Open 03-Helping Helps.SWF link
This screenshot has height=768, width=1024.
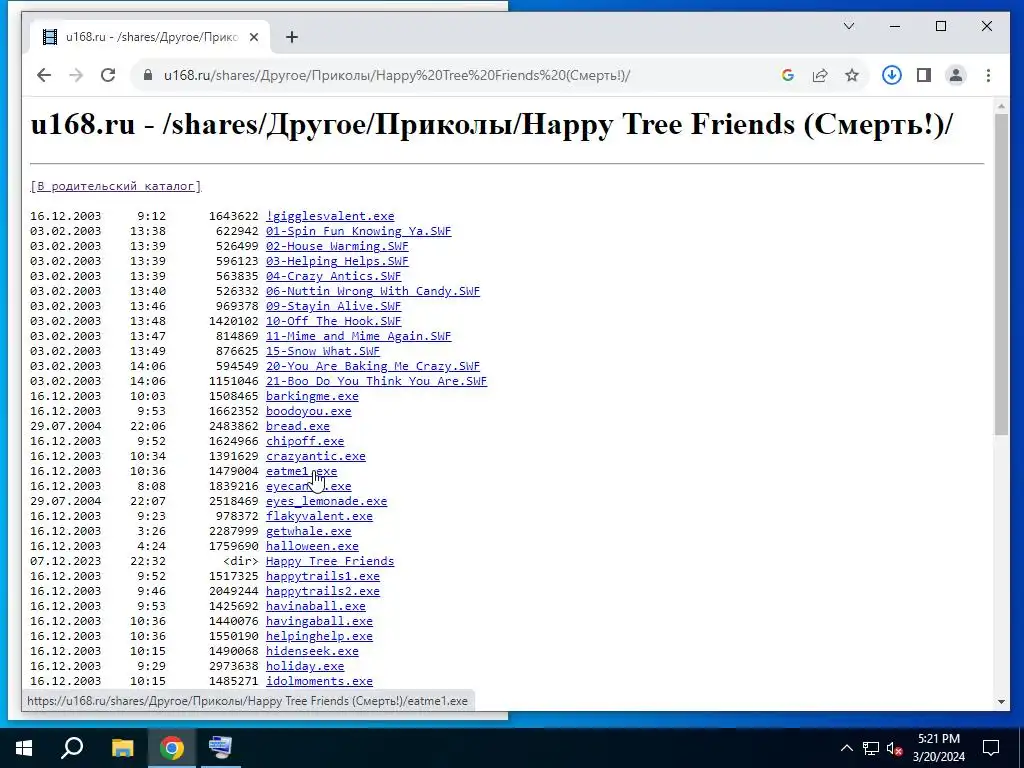337,261
